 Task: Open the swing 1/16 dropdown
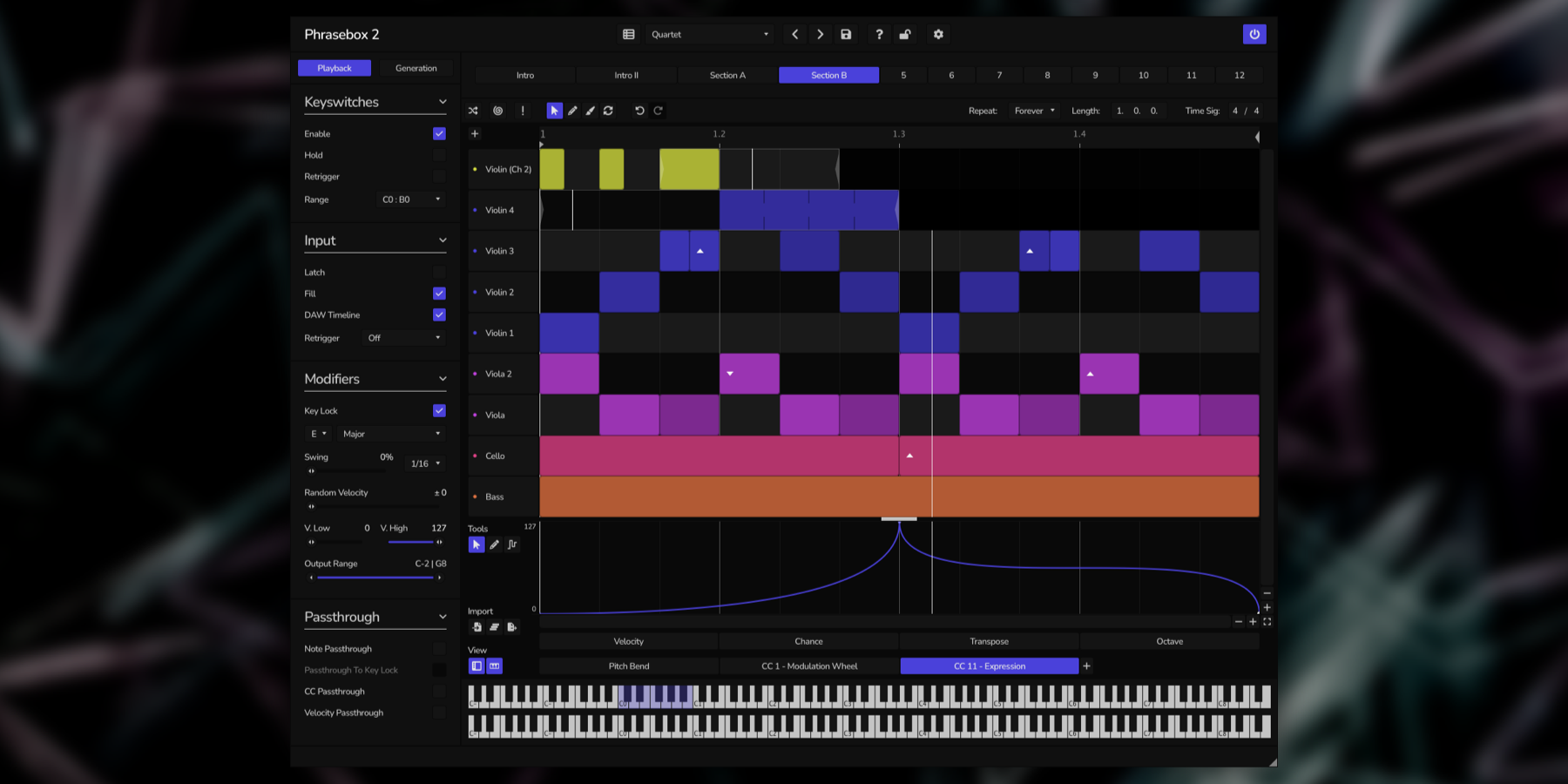426,463
